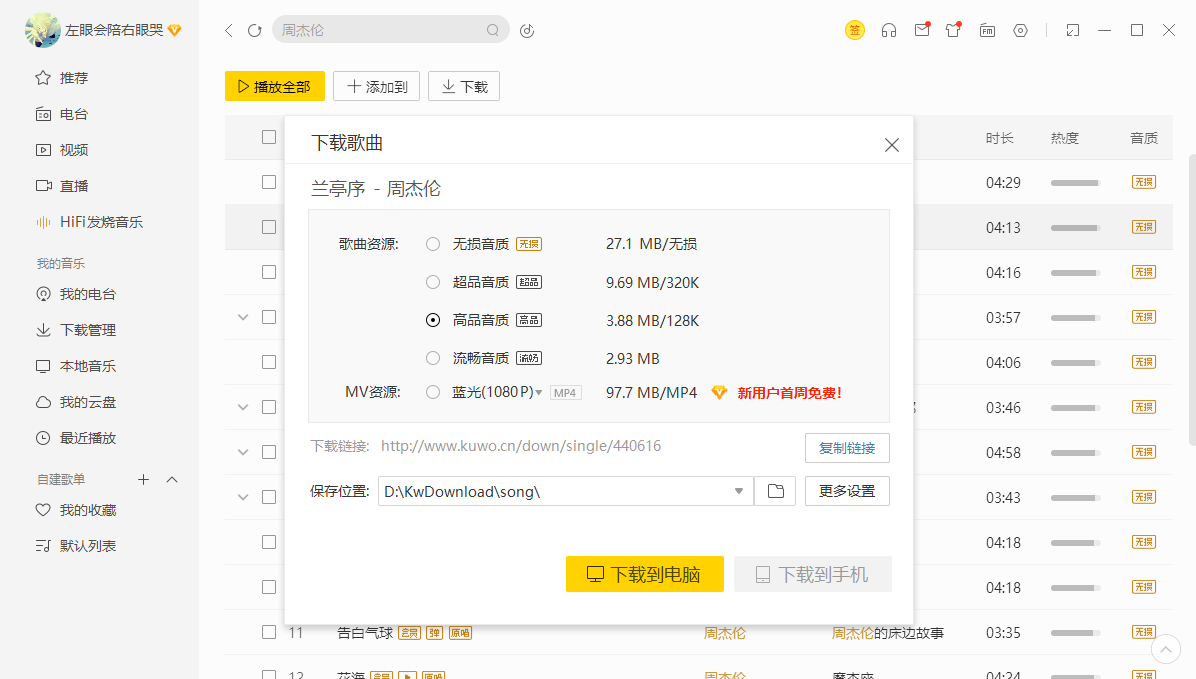This screenshot has width=1196, height=679.
Task: Expand the row with 03:57 song
Action: [x=243, y=317]
